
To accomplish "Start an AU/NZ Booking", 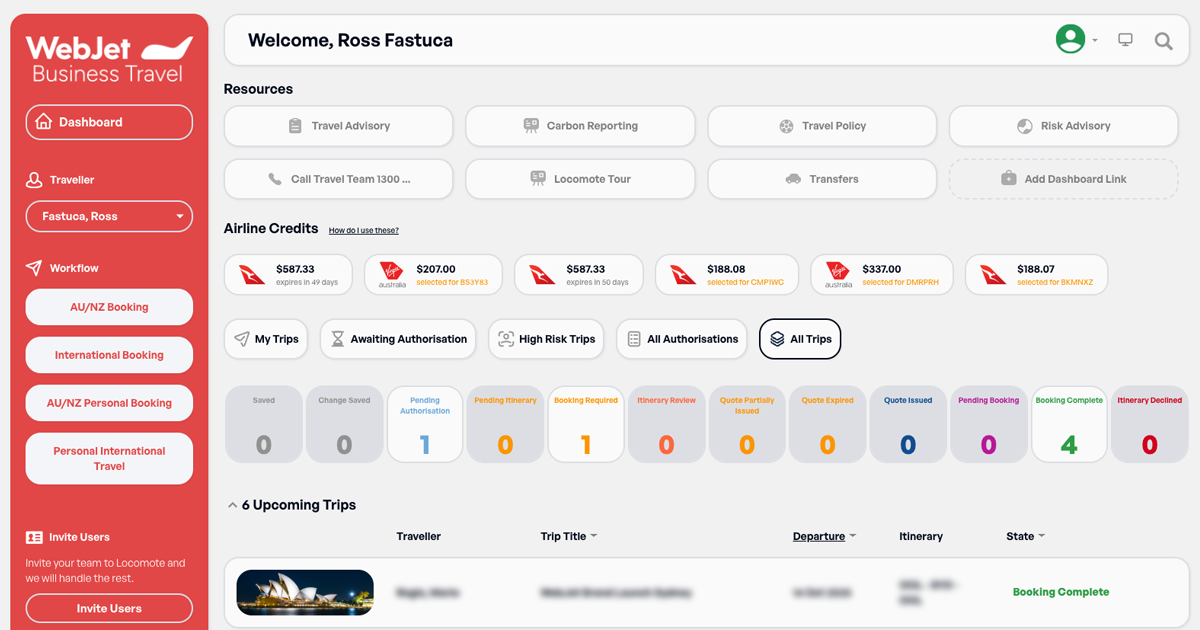I will click(109, 307).
